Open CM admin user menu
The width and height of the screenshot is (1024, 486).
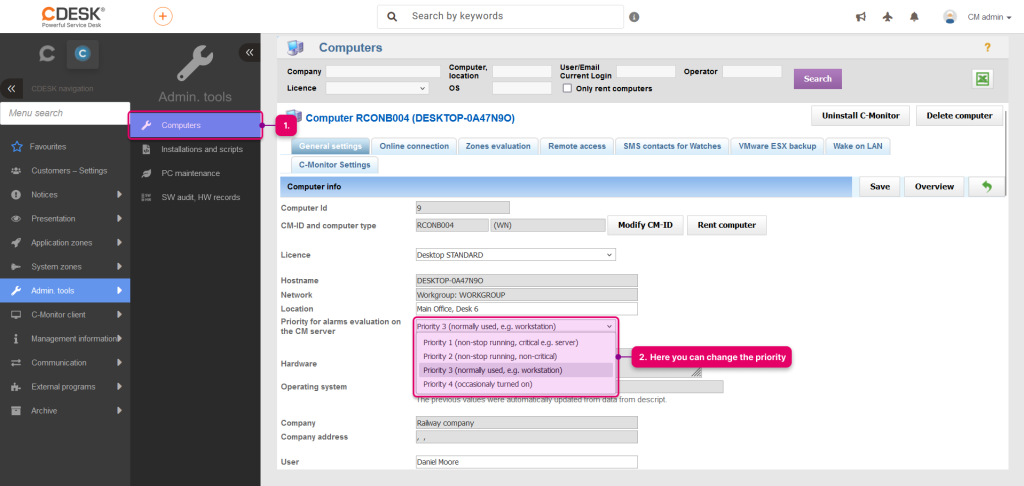(x=978, y=18)
